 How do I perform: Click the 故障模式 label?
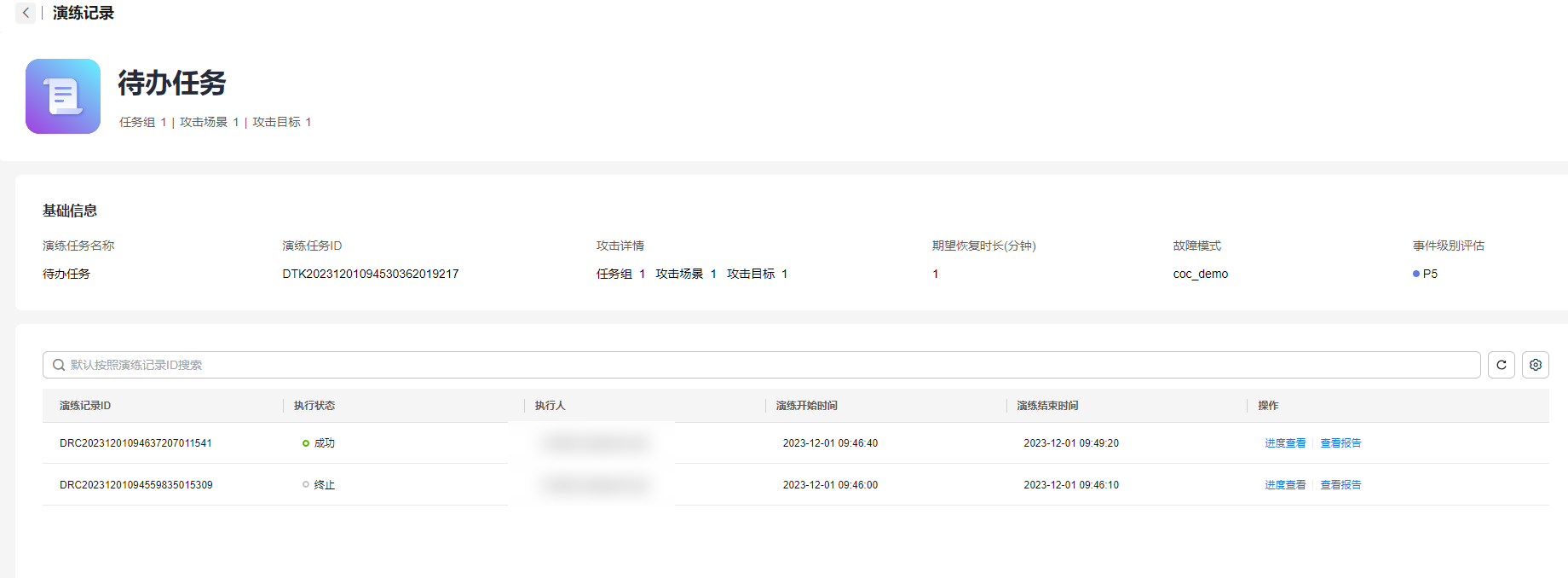1197,246
